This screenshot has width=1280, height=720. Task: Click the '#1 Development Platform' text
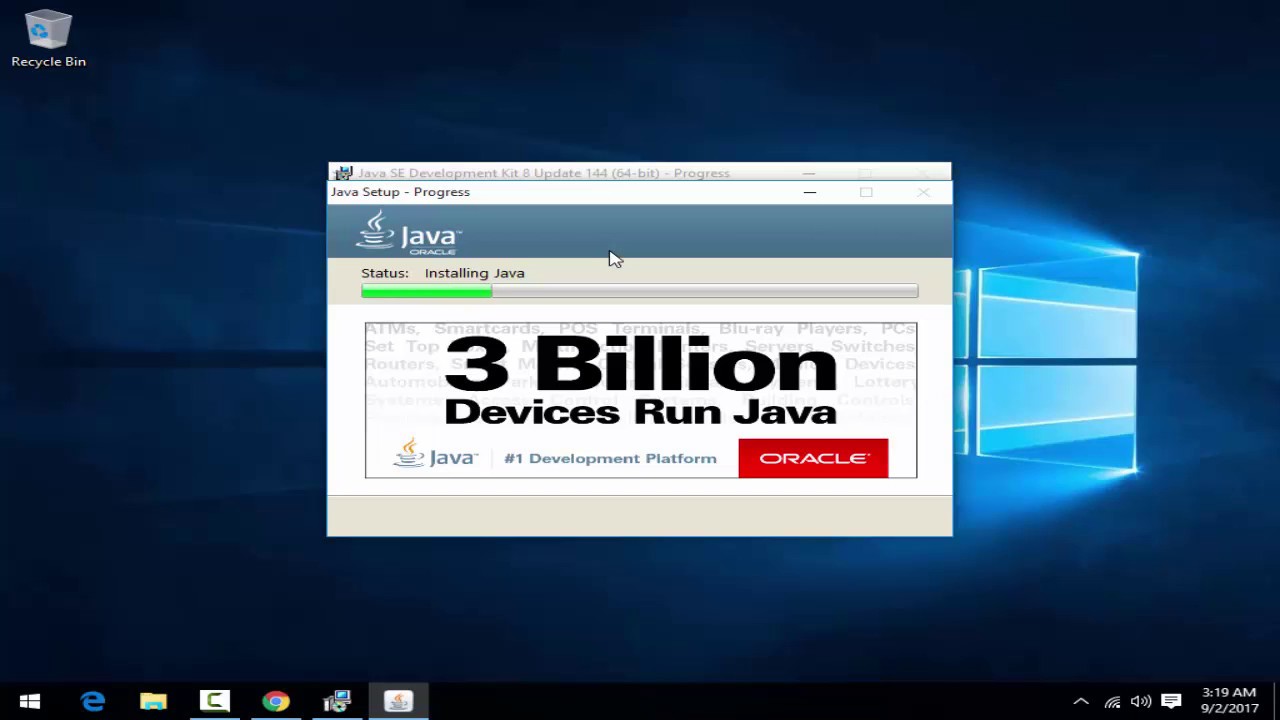pos(610,458)
